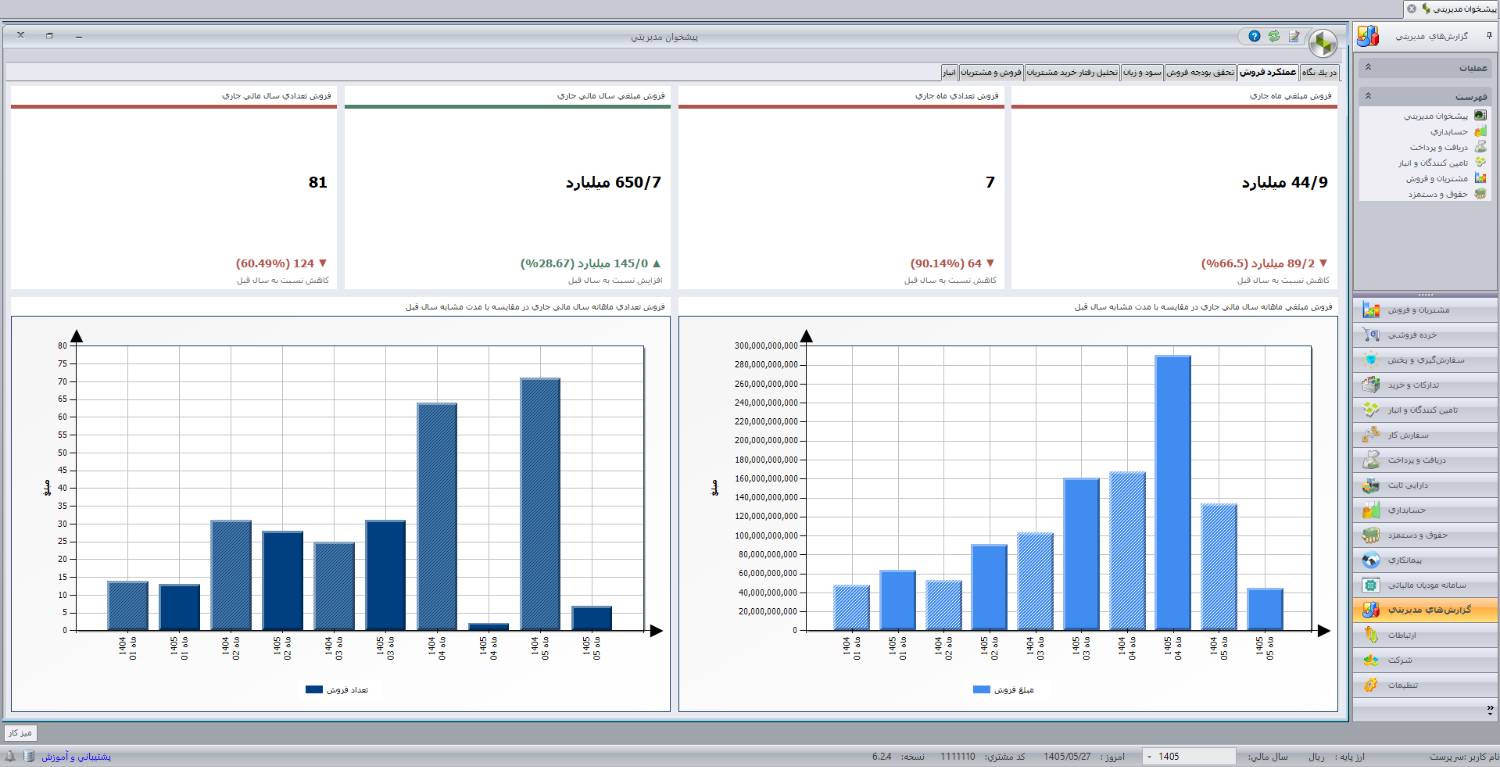Toggle the pin icon on the گزارش‌های مدیریتی panel

[x=1488, y=36]
